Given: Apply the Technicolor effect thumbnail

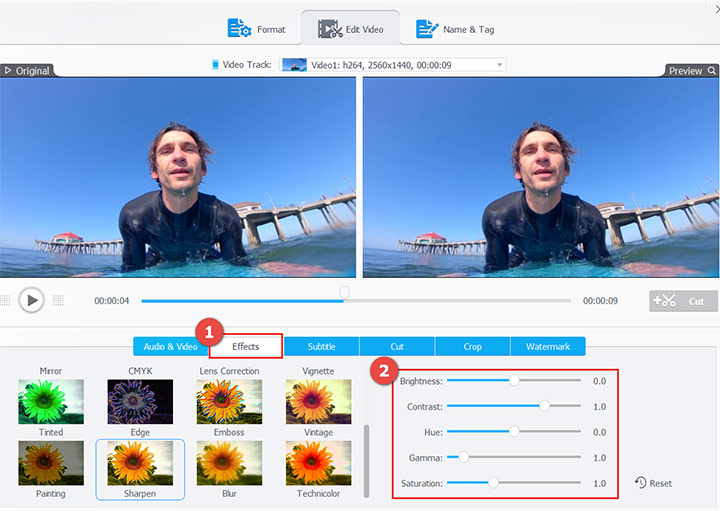Looking at the screenshot, I should [x=318, y=463].
